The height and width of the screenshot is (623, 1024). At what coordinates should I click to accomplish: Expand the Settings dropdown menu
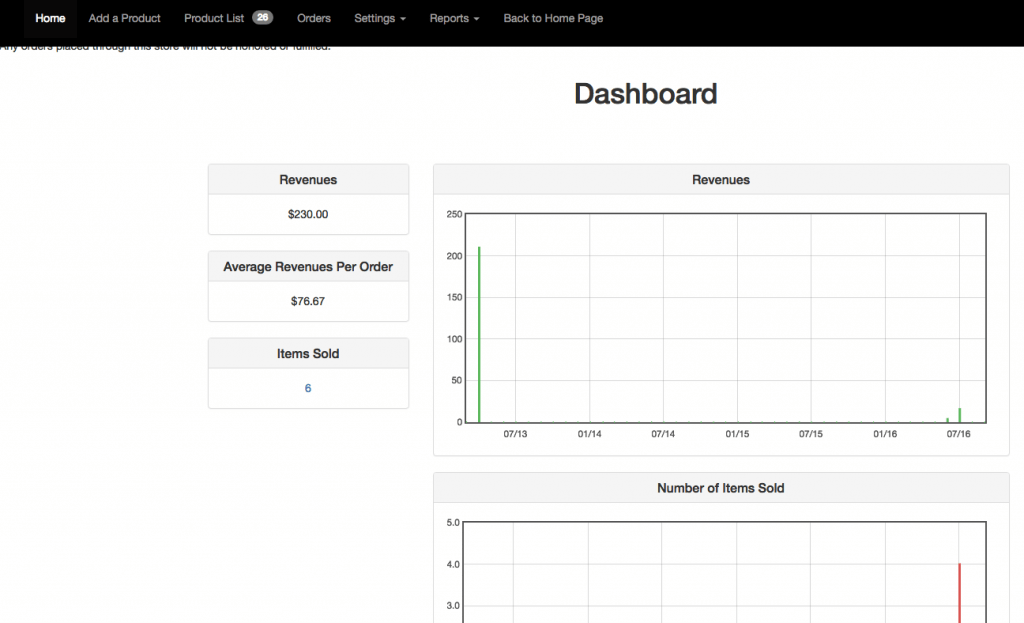pyautogui.click(x=380, y=18)
